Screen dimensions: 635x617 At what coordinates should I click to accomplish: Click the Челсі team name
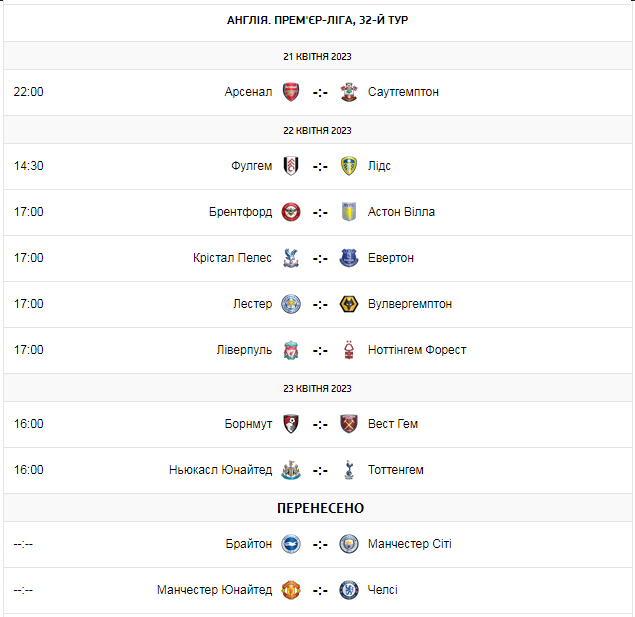point(383,590)
